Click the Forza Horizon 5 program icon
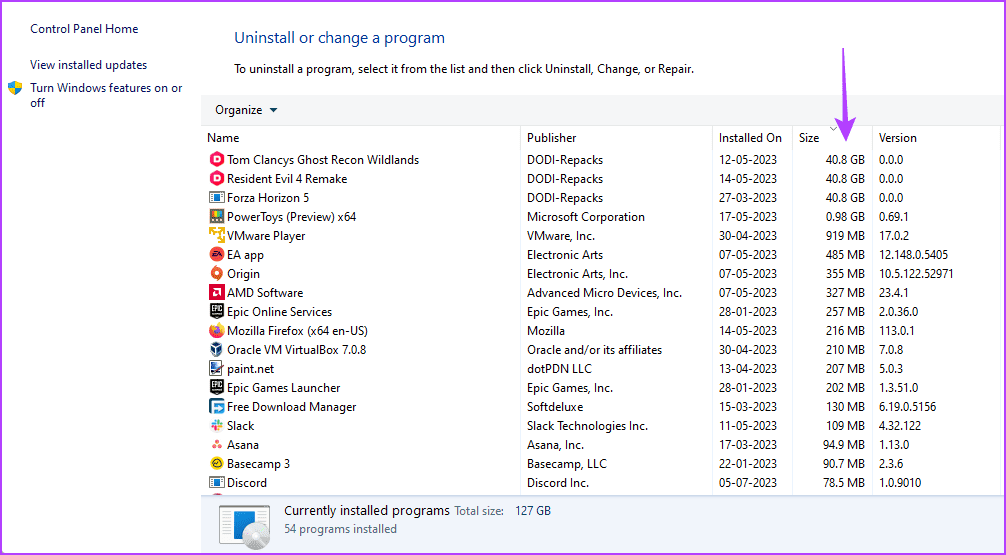Viewport: 1006px width, 555px height. pyautogui.click(x=217, y=198)
